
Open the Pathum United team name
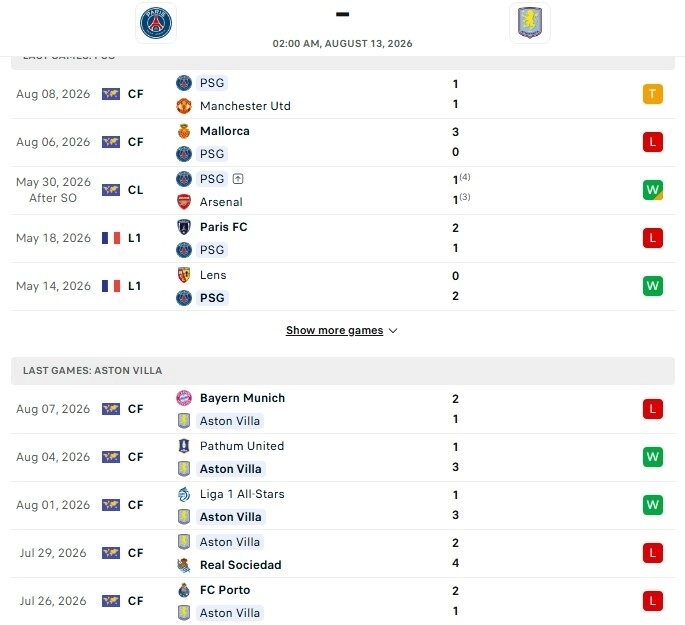click(242, 446)
